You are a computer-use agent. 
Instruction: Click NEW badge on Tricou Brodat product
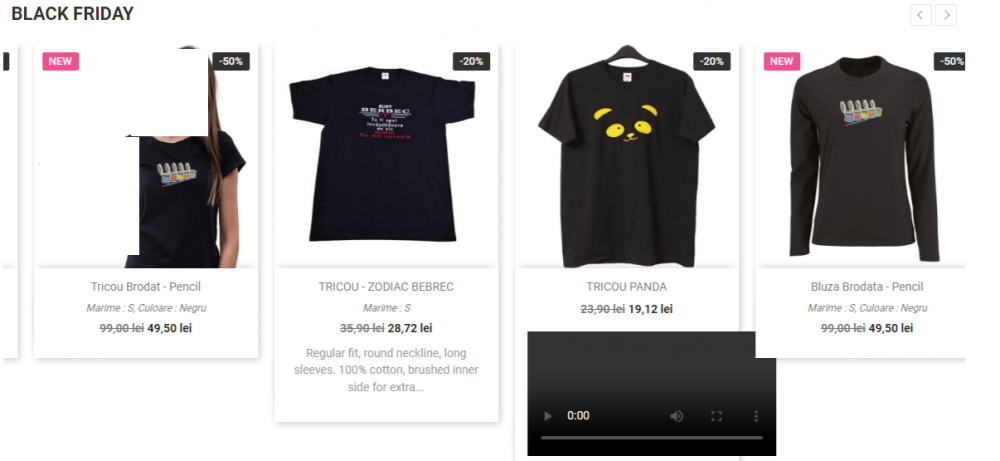pyautogui.click(x=61, y=61)
